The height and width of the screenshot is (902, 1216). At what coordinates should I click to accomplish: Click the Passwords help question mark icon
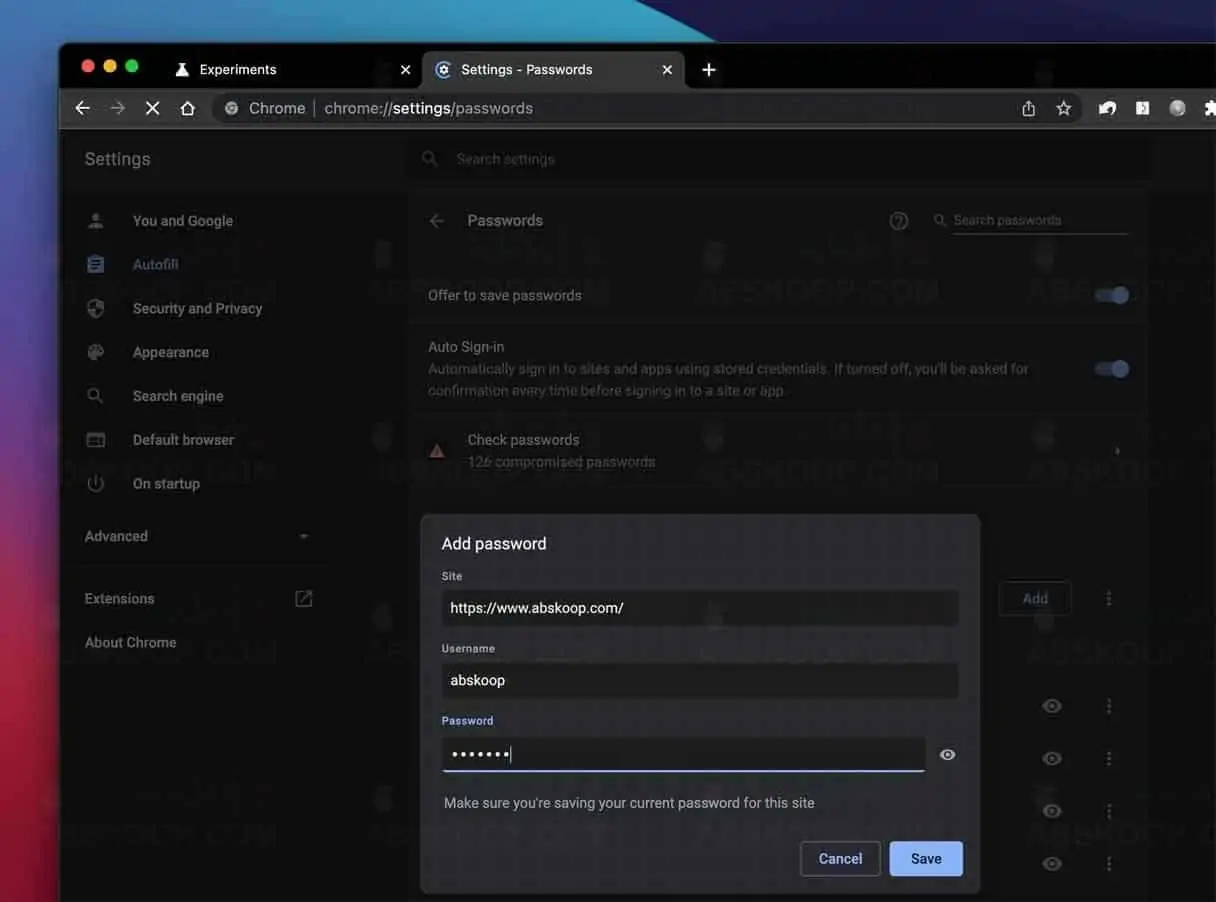click(x=898, y=221)
